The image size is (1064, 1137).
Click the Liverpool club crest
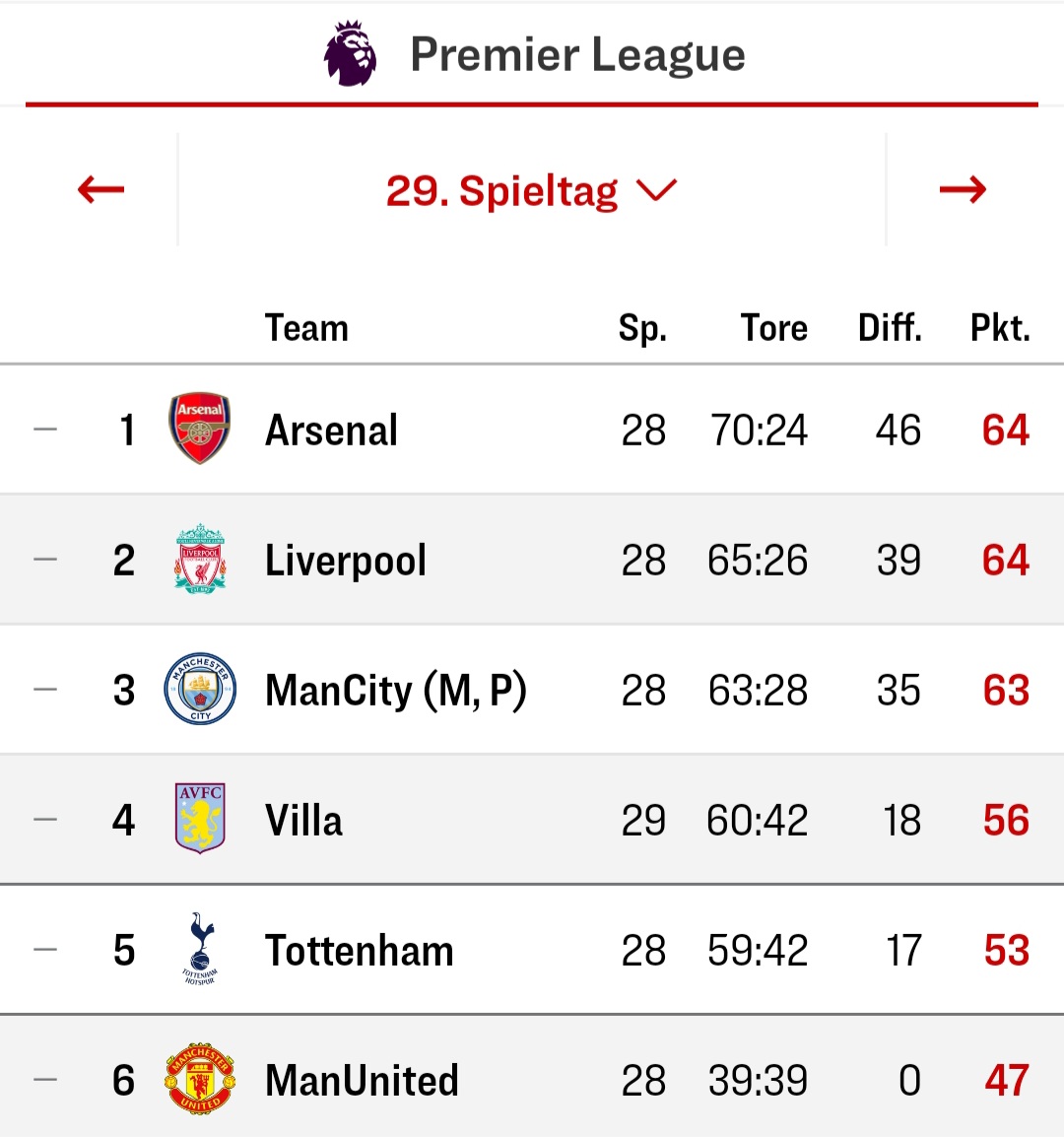coord(200,559)
